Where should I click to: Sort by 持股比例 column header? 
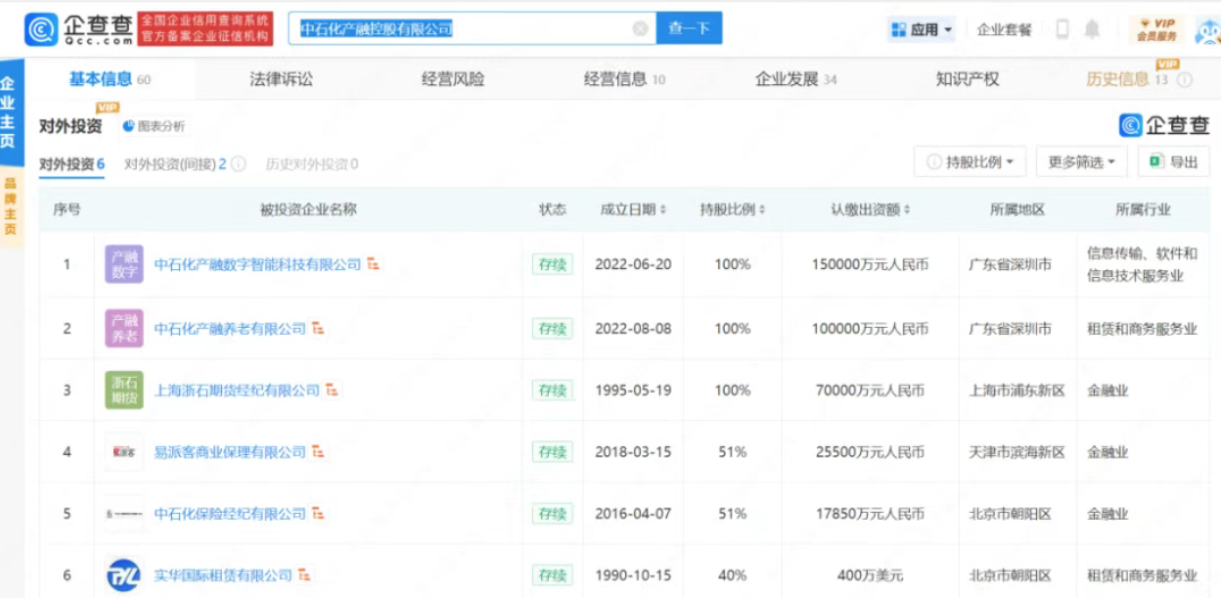point(732,210)
